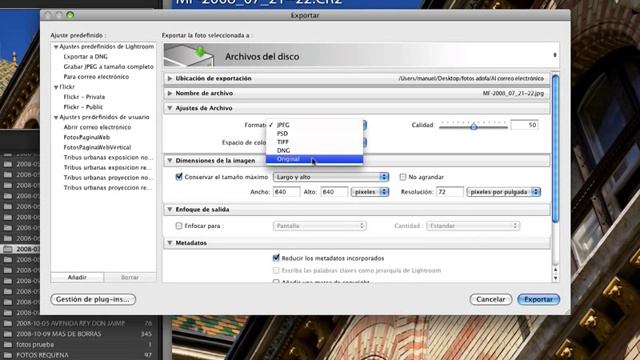
Task: Click the Cancelar button
Action: tap(491, 299)
